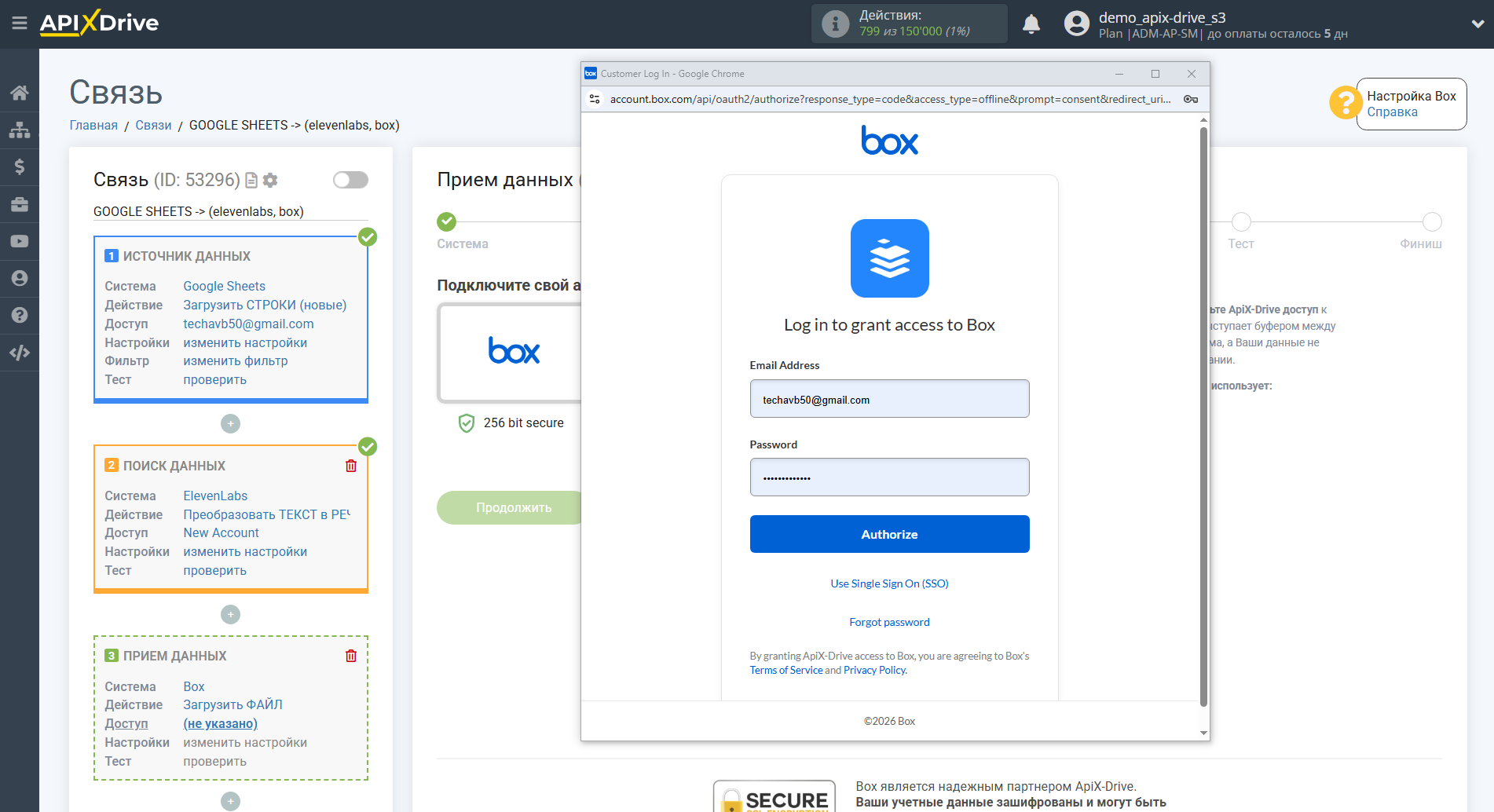Open connection settings via the gear icon

click(x=270, y=180)
